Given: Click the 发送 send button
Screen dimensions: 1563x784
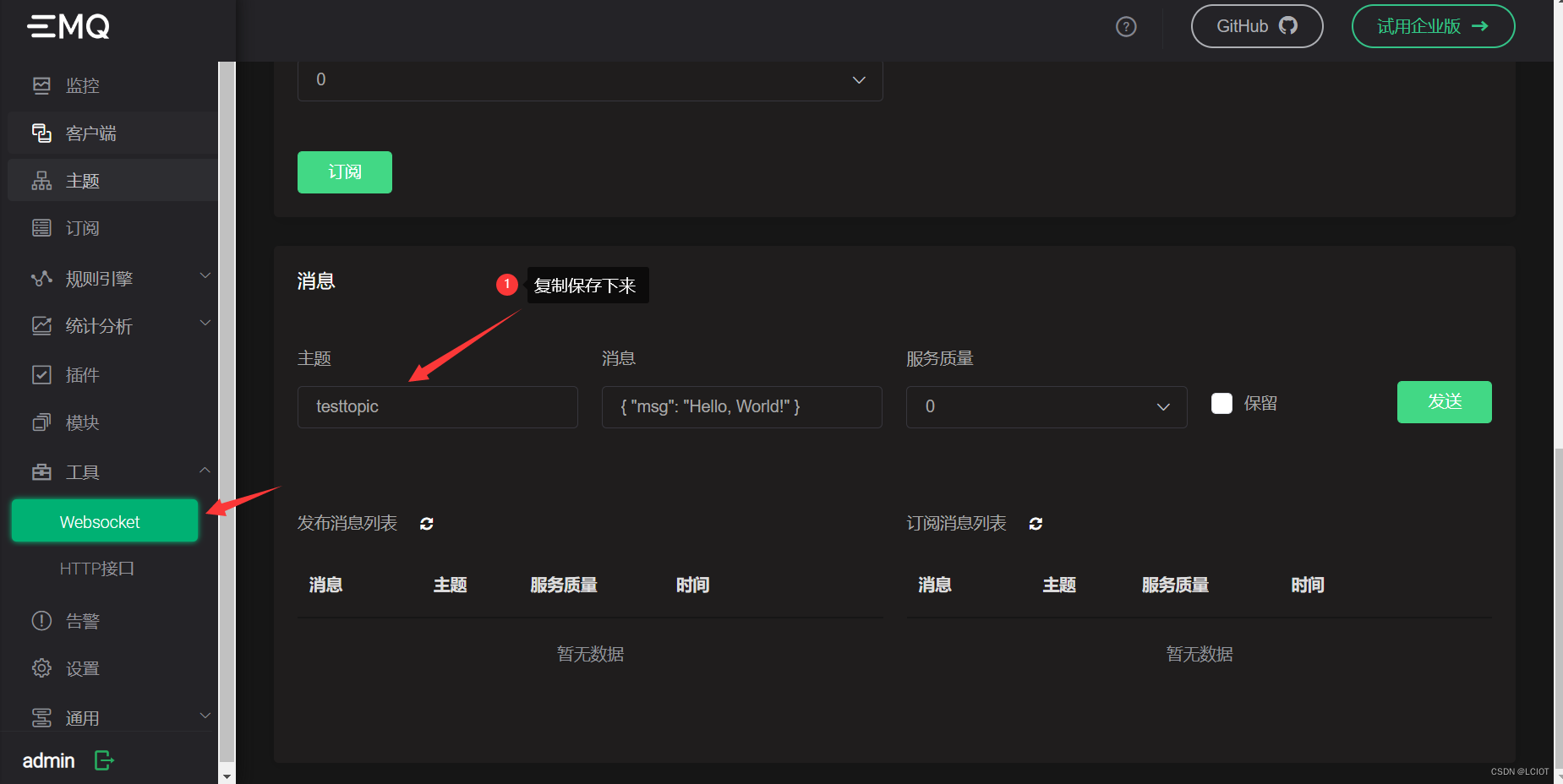Looking at the screenshot, I should 1445,402.
